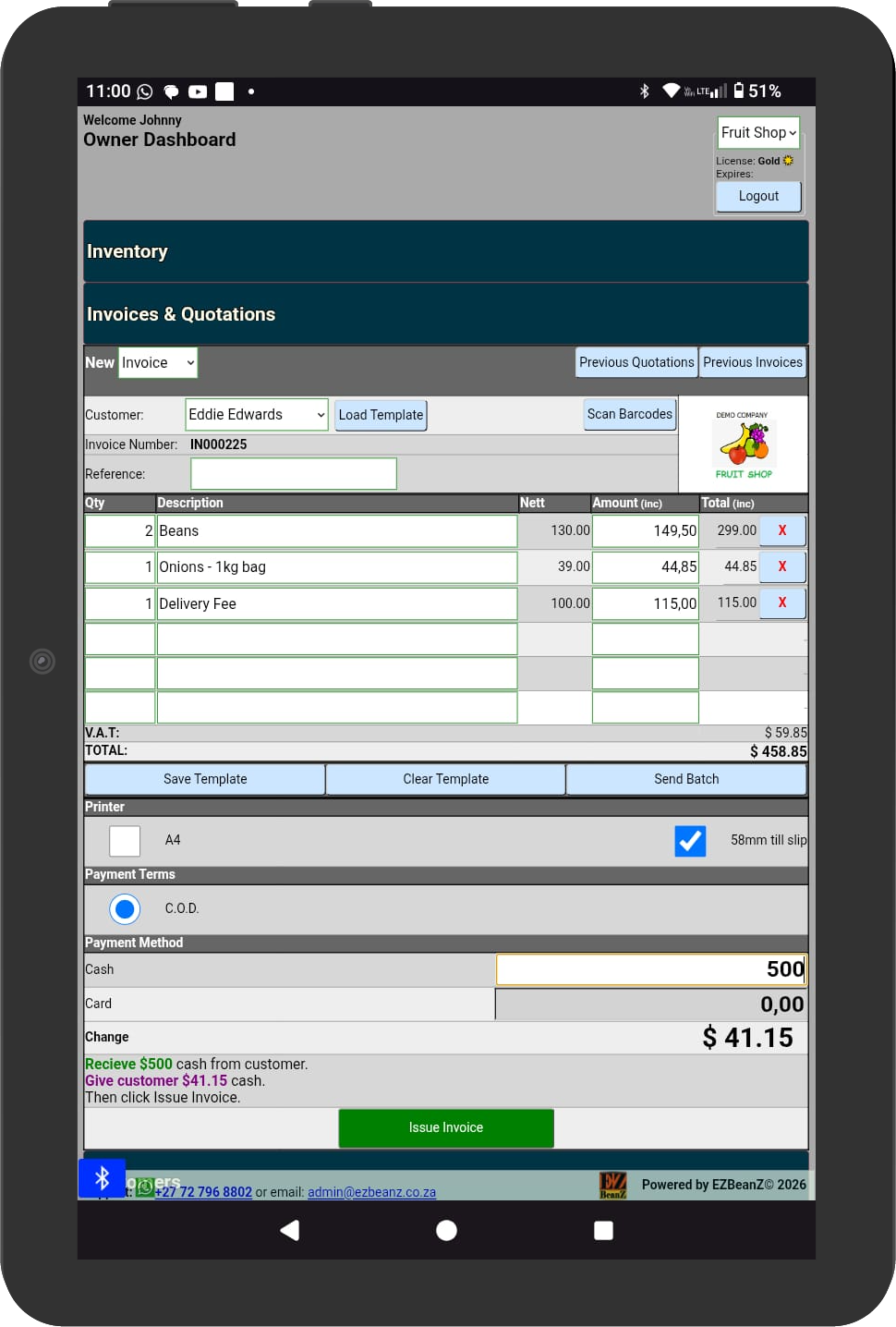Click the Beans nett value 130.00
The height and width of the screenshot is (1327, 896).
pyautogui.click(x=570, y=530)
